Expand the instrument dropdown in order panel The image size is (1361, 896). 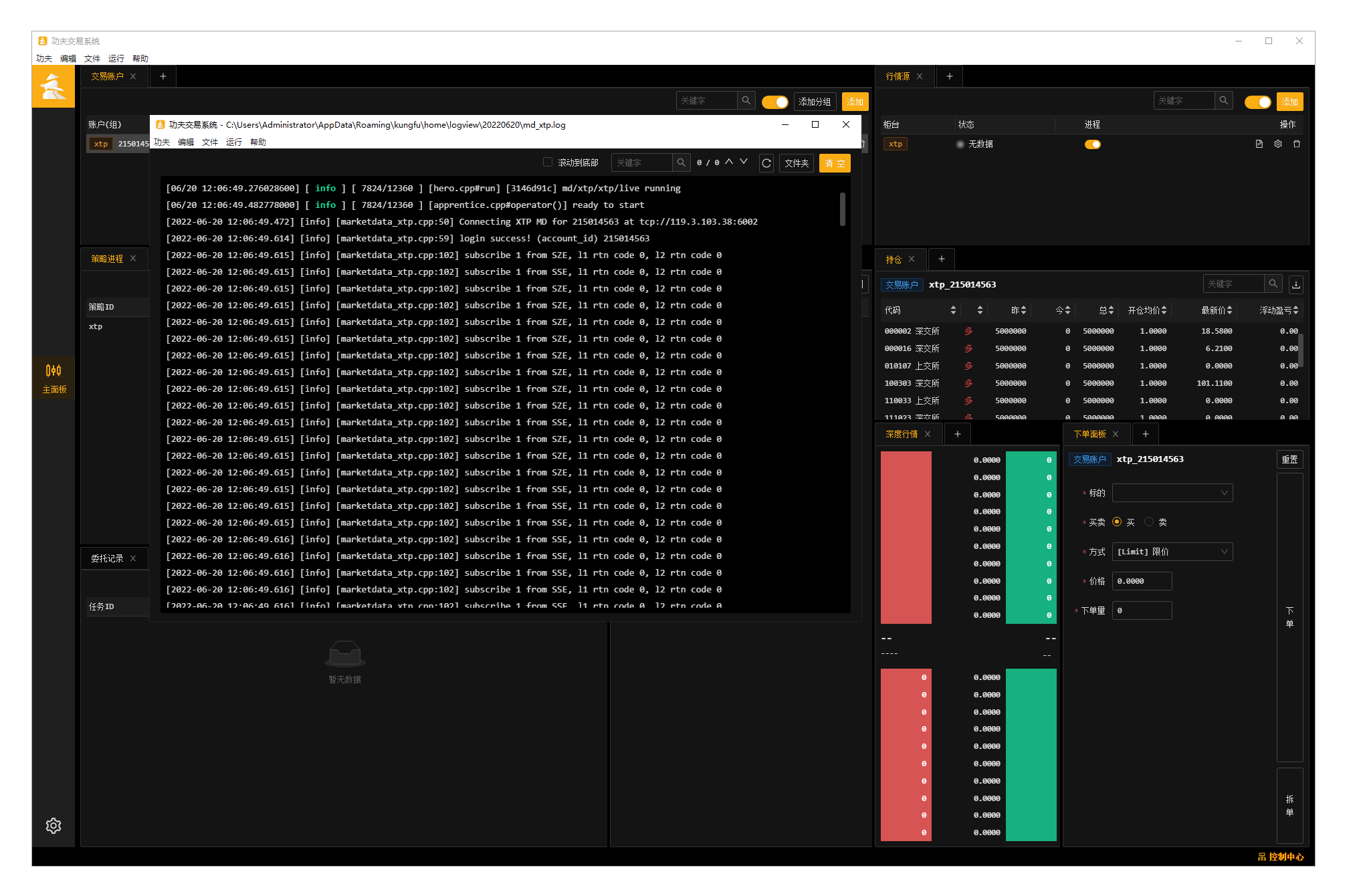(1172, 493)
